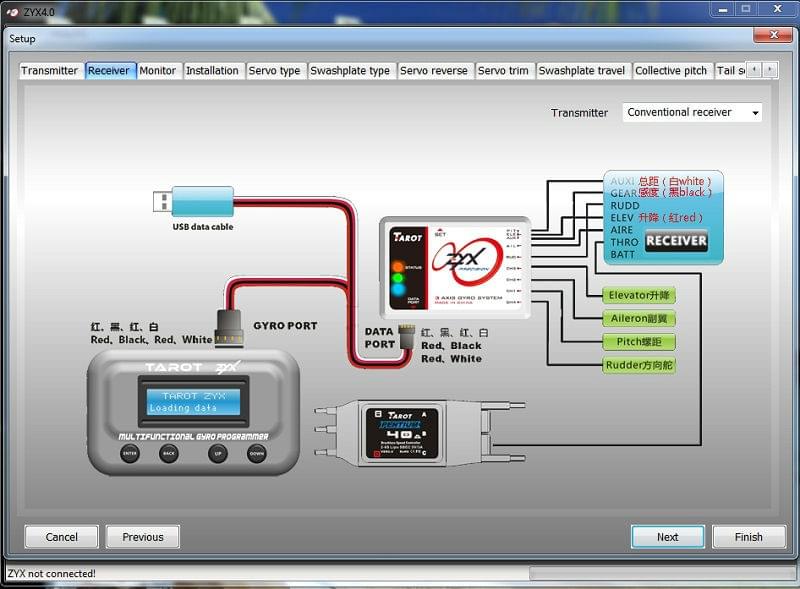Open the Servo trim tab
Screen dimensions: 800x589
click(503, 70)
